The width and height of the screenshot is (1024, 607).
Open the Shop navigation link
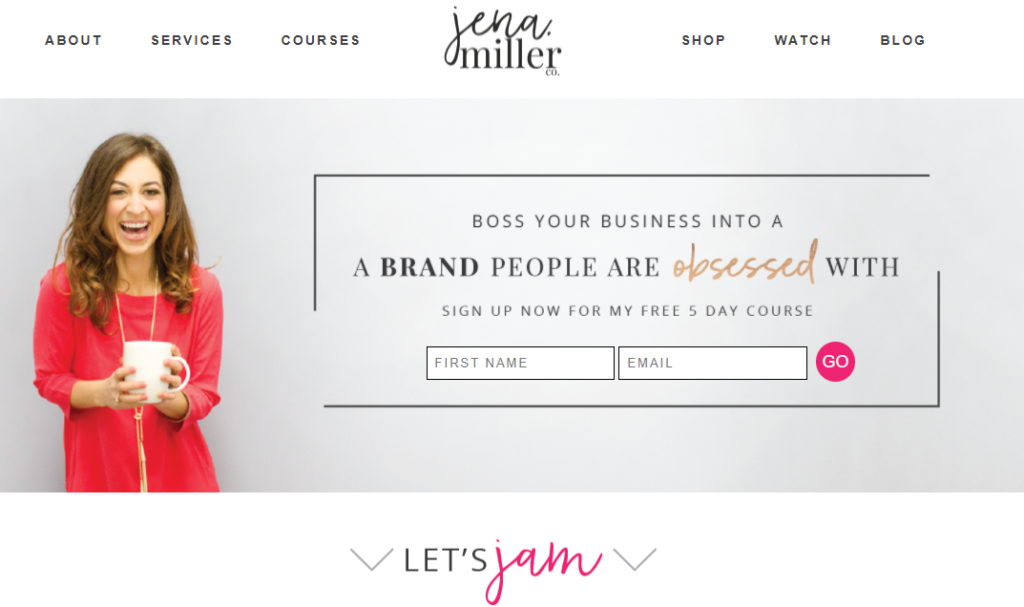(x=703, y=41)
